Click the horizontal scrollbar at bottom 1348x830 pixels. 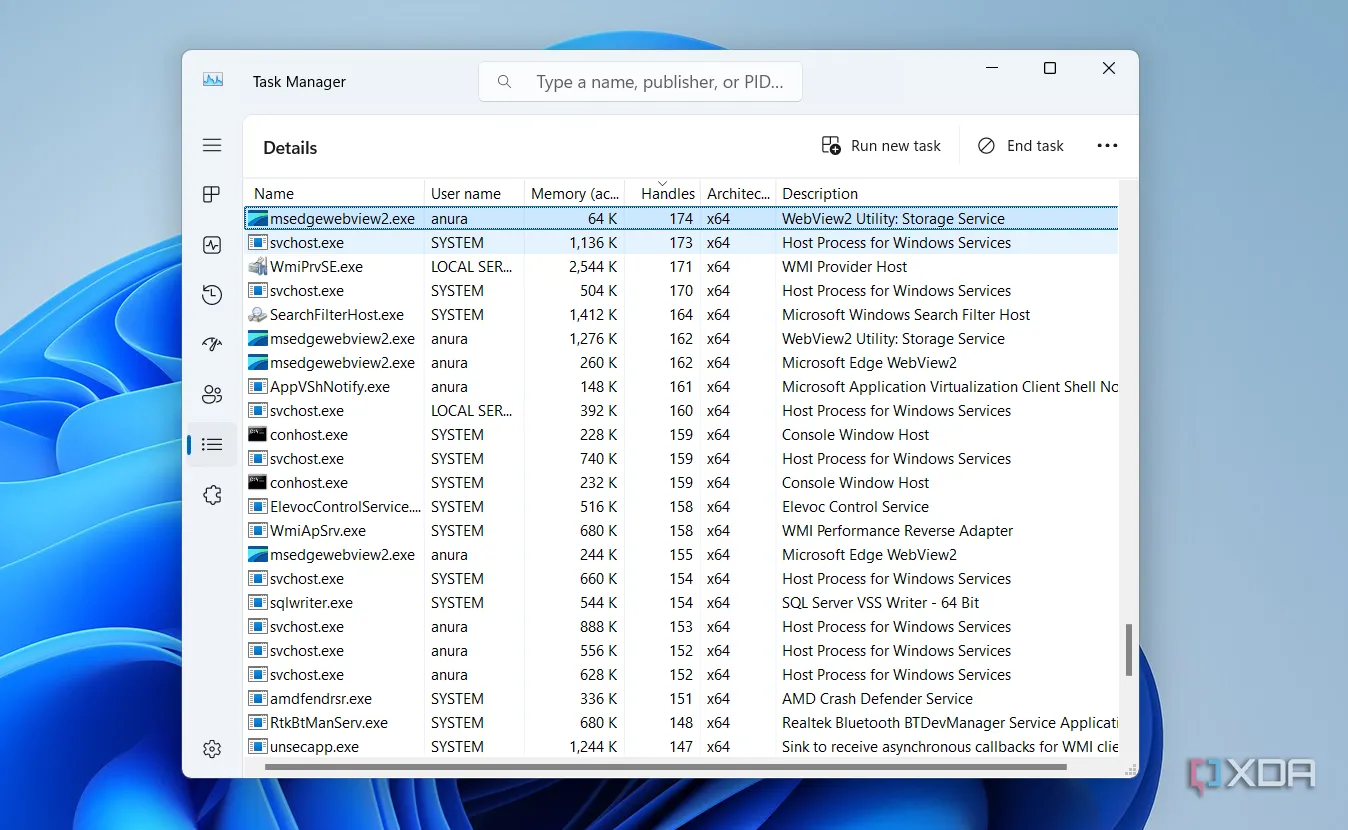click(x=665, y=768)
